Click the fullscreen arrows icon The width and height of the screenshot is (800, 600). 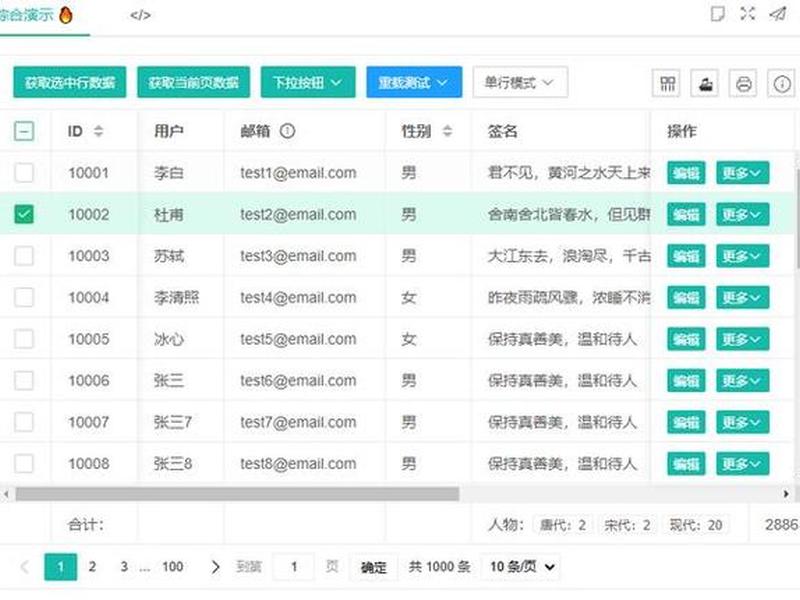(747, 14)
